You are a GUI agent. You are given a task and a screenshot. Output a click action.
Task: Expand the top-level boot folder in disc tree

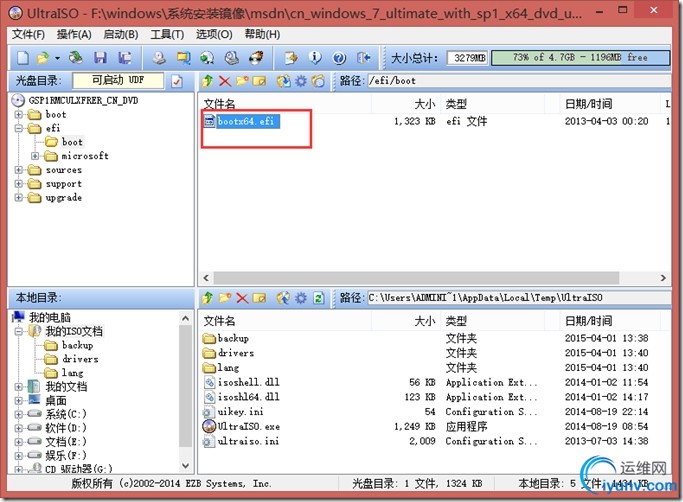click(19, 115)
